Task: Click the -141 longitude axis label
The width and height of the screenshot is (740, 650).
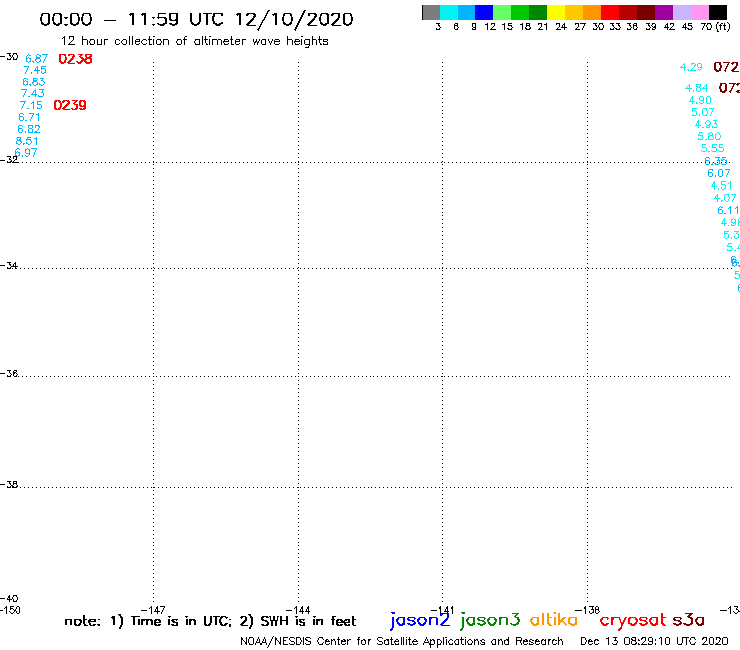Action: (x=442, y=610)
